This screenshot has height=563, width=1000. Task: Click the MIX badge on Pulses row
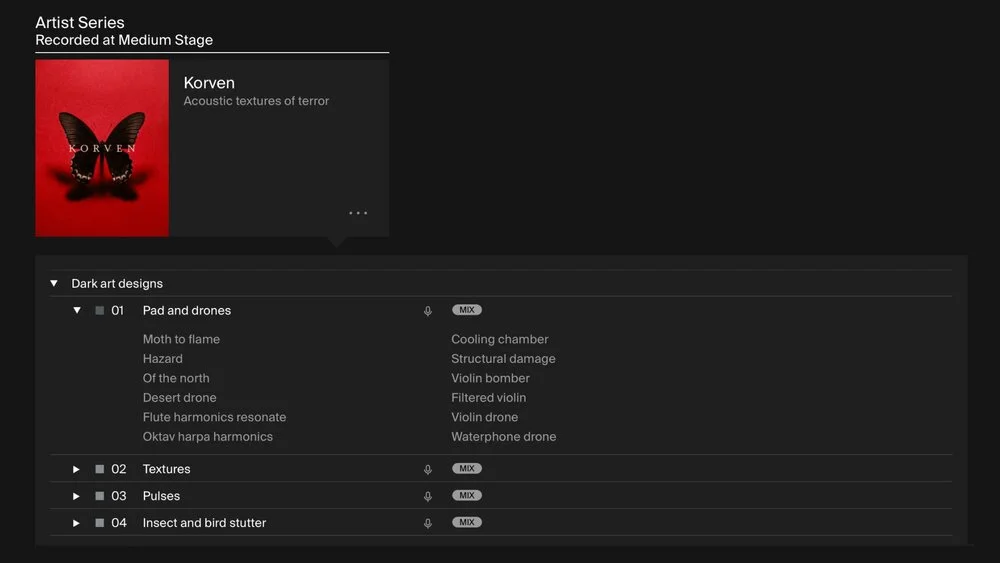(x=467, y=495)
